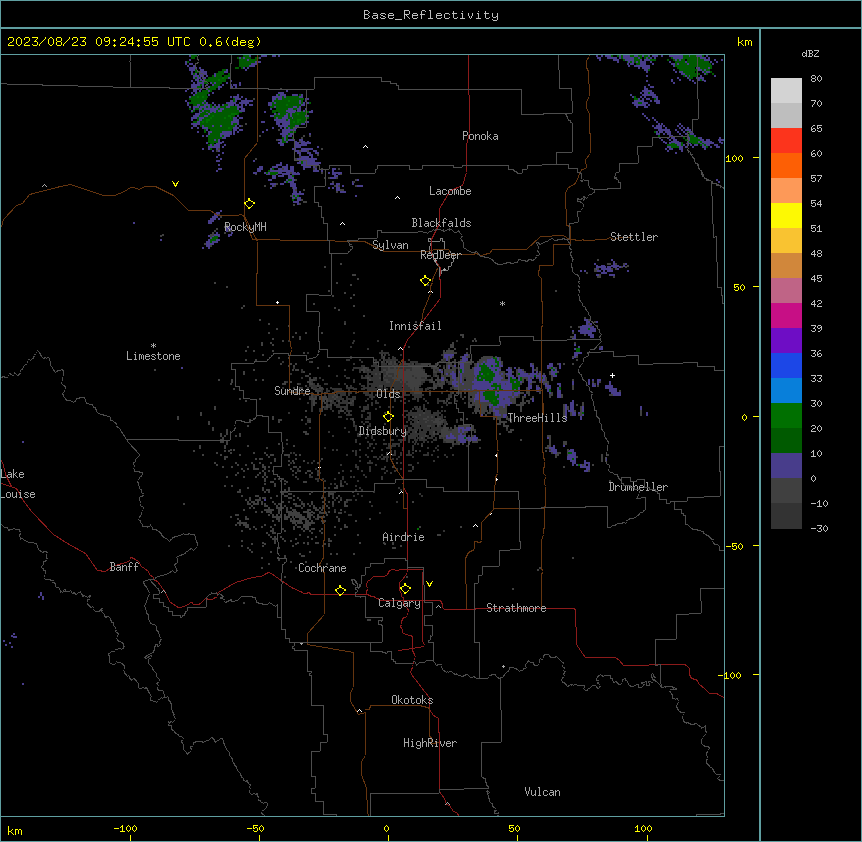This screenshot has height=842, width=862.
Task: Click the Lake Louise label
Action: tap(18, 484)
